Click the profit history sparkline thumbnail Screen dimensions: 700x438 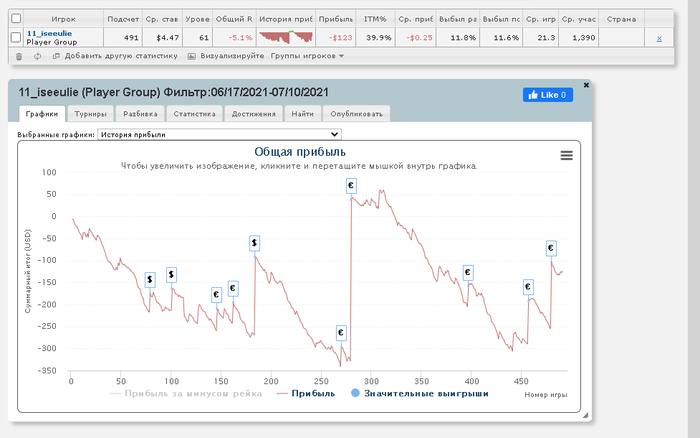pyautogui.click(x=286, y=37)
